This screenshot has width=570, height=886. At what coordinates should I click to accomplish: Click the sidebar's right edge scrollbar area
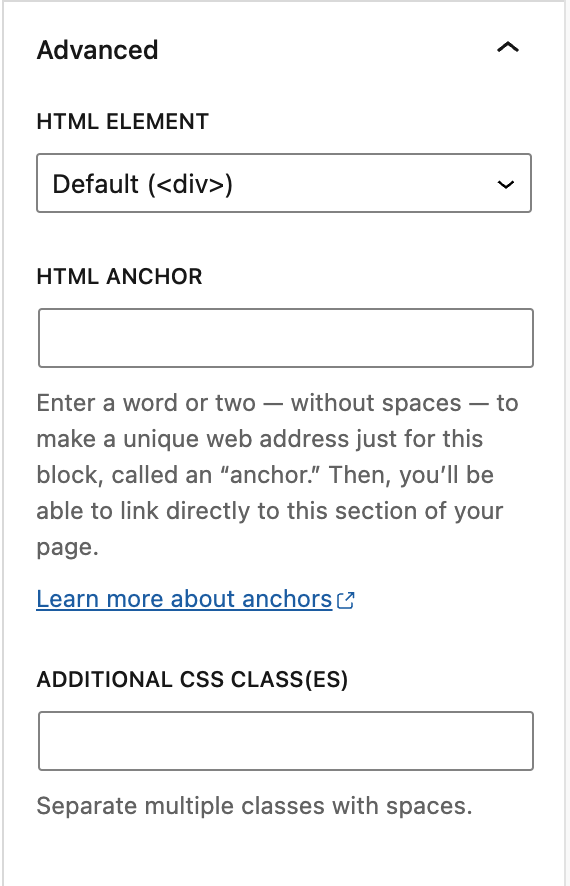pos(567,443)
